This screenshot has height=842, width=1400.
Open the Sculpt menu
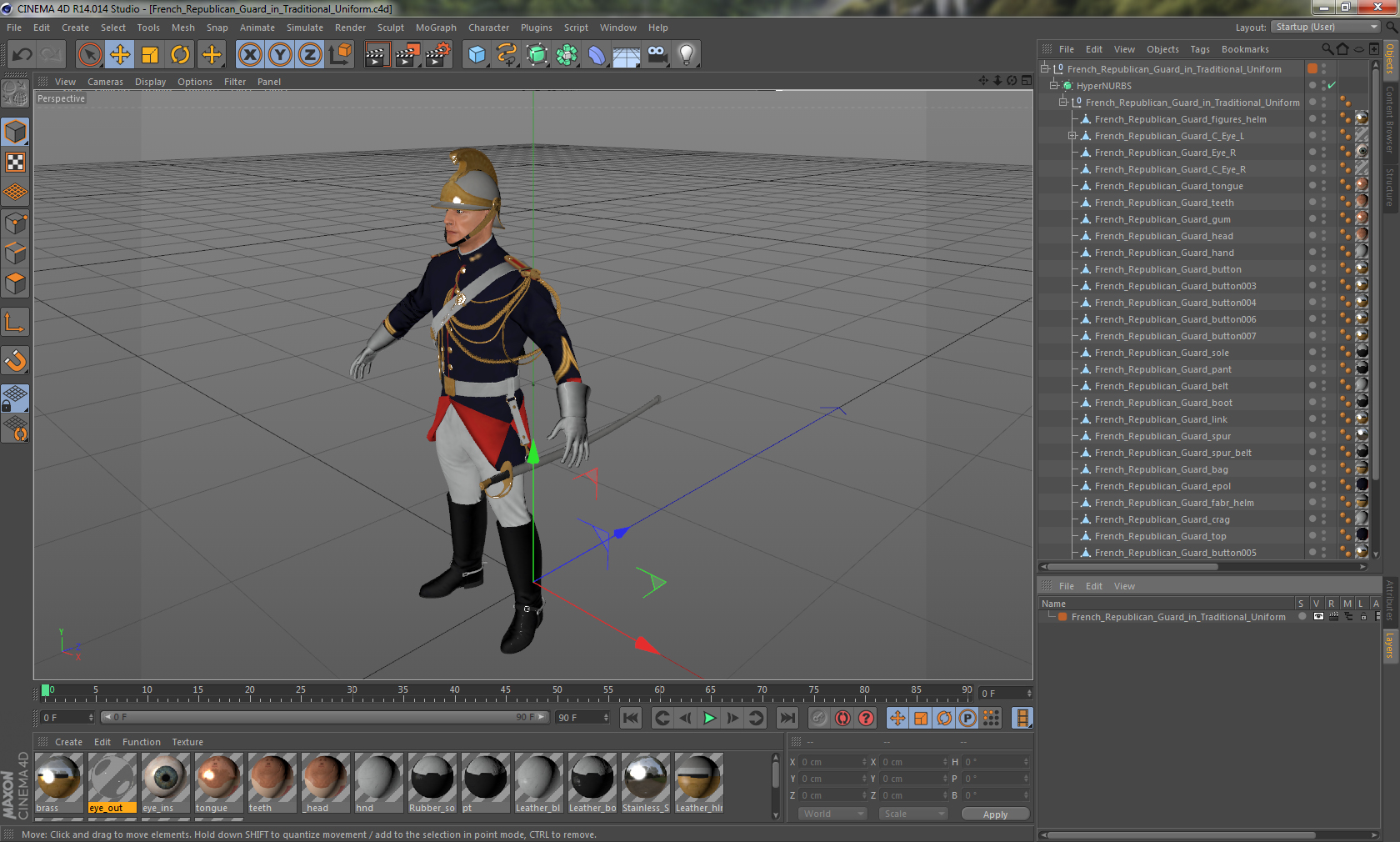390,28
